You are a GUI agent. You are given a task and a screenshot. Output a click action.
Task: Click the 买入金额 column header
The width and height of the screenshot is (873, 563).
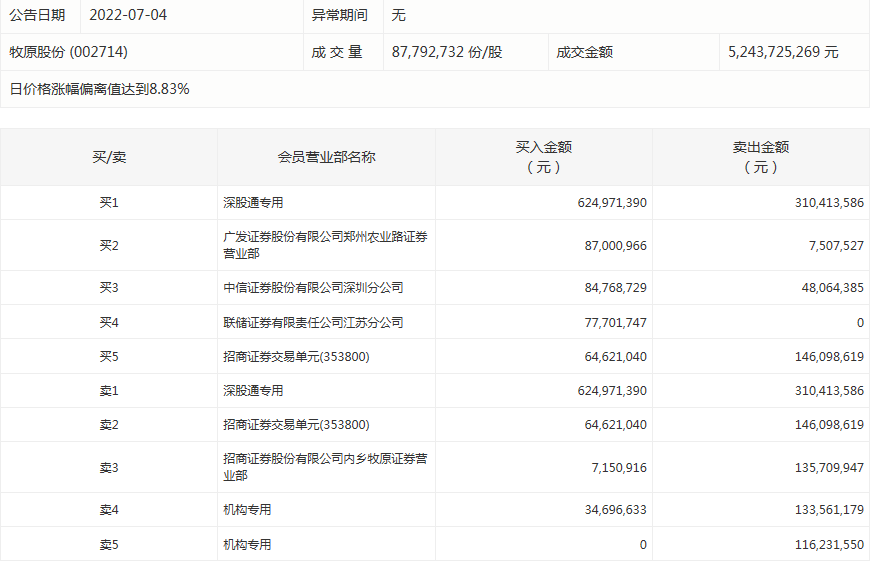coord(543,157)
